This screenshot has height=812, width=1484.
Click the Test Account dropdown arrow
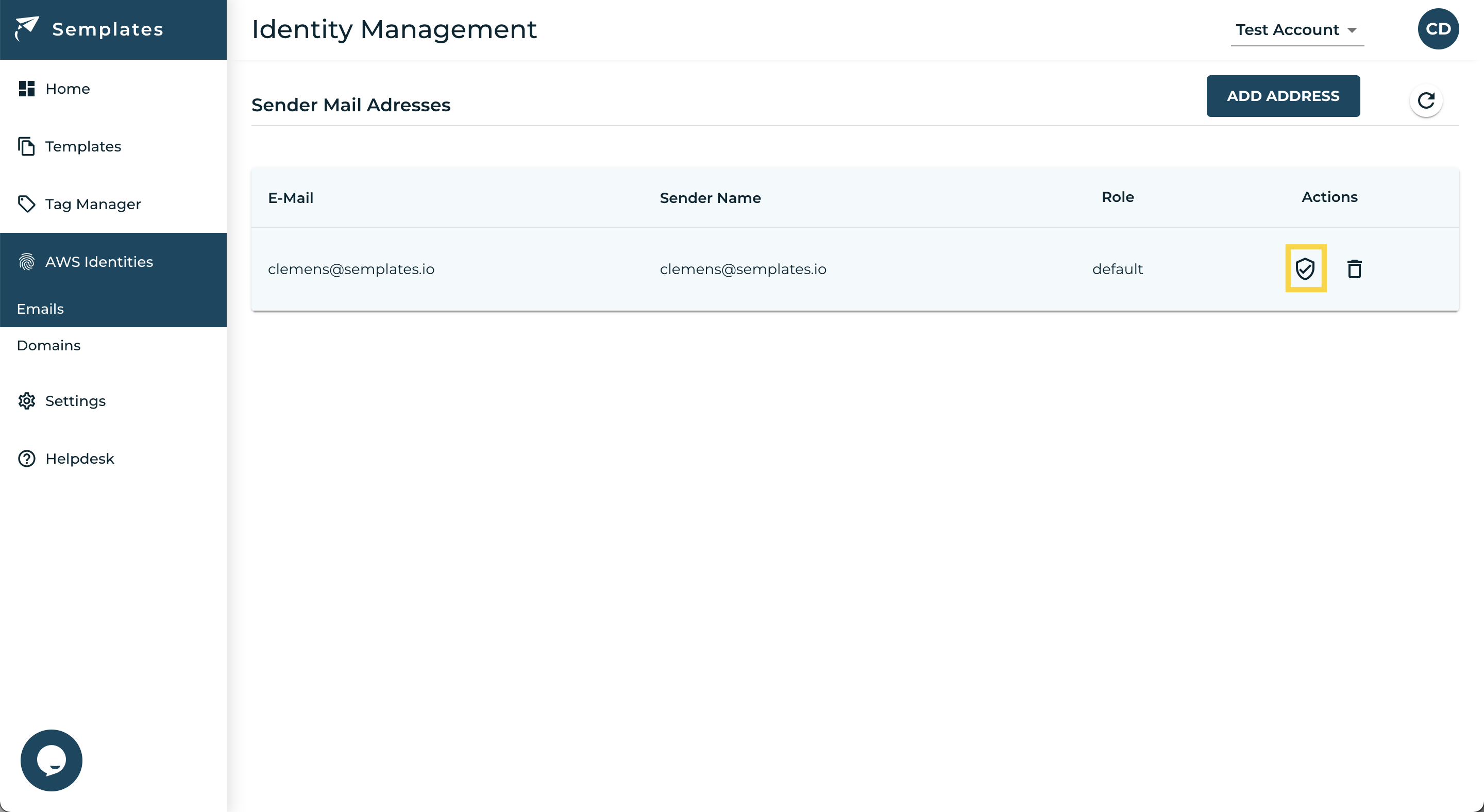[1352, 30]
